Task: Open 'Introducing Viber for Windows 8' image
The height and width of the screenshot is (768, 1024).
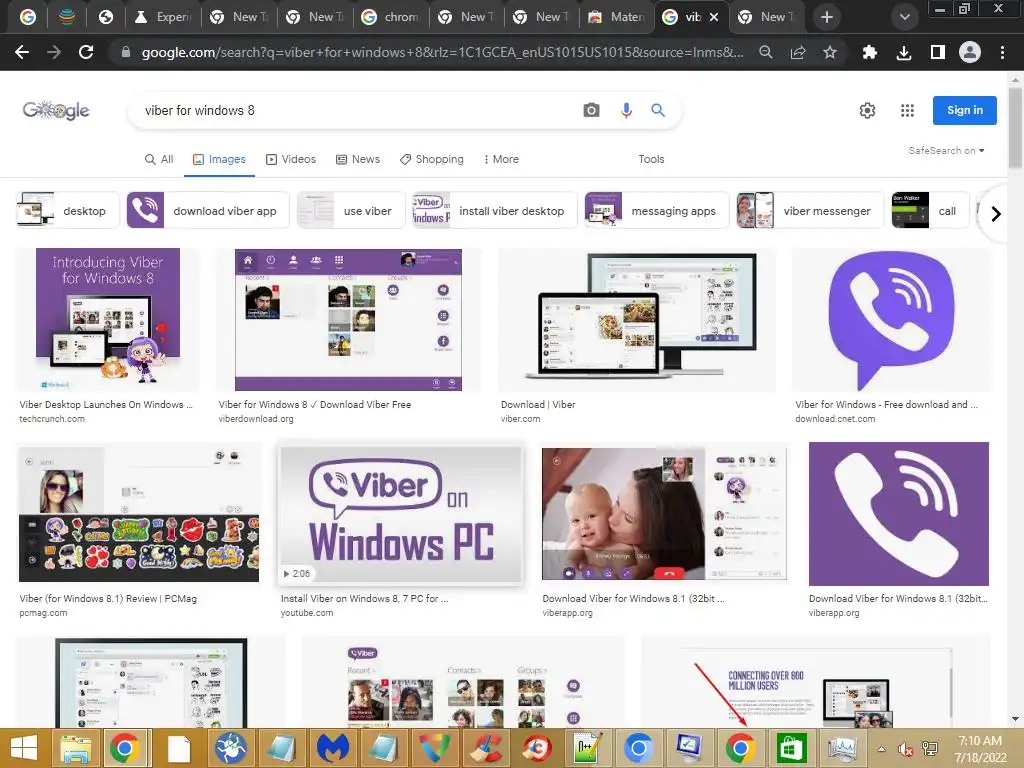Action: (x=108, y=319)
